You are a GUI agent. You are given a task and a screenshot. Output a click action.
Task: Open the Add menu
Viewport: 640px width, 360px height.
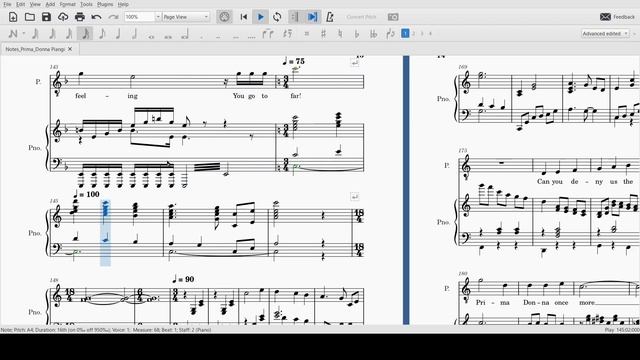pos(50,4)
